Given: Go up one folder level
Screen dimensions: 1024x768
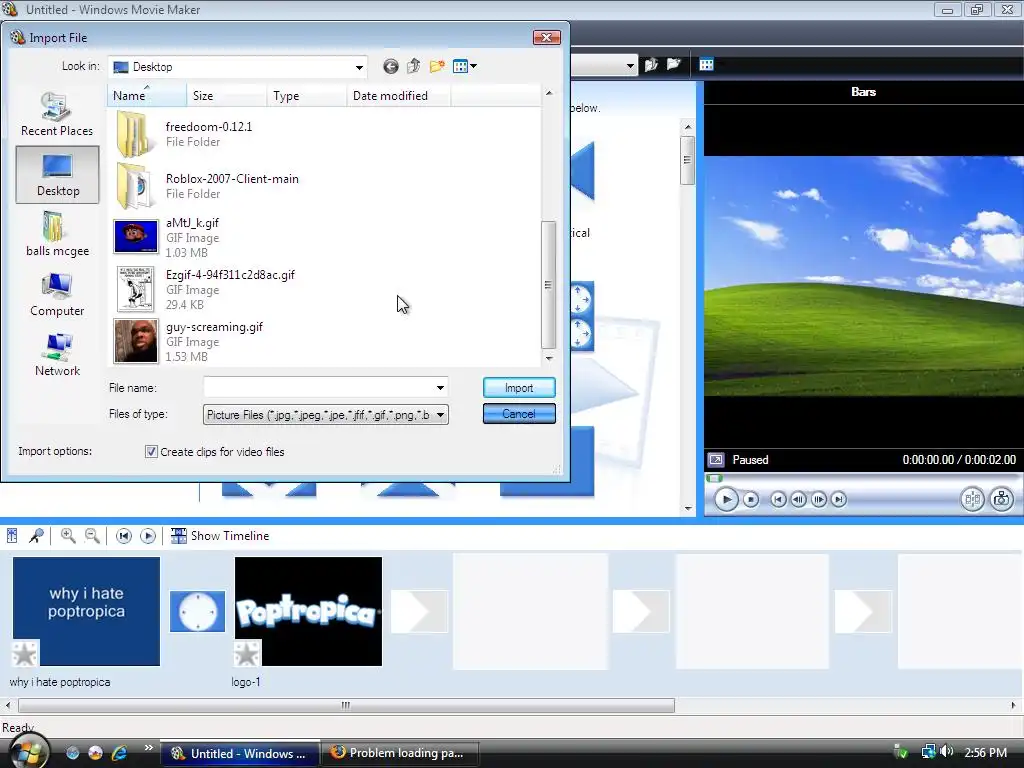Looking at the screenshot, I should click(x=413, y=66).
